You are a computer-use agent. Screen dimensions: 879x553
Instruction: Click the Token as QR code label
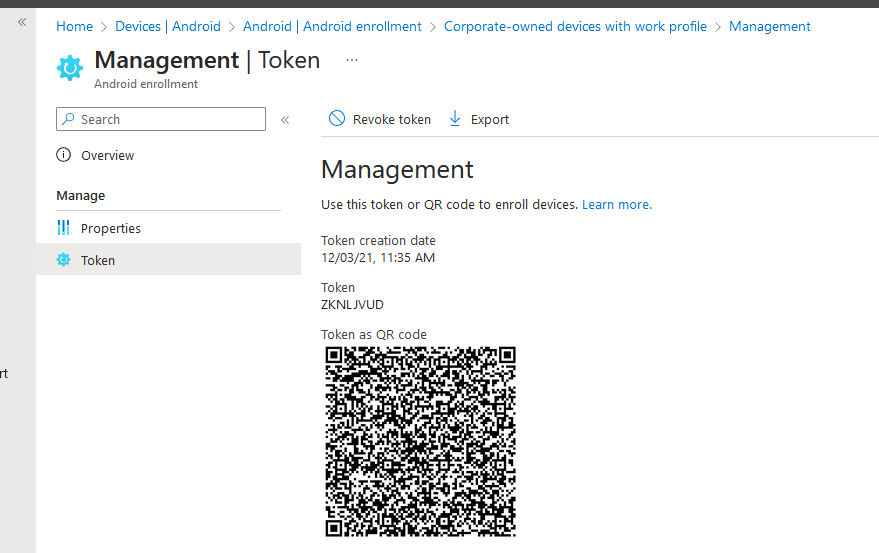pos(374,335)
